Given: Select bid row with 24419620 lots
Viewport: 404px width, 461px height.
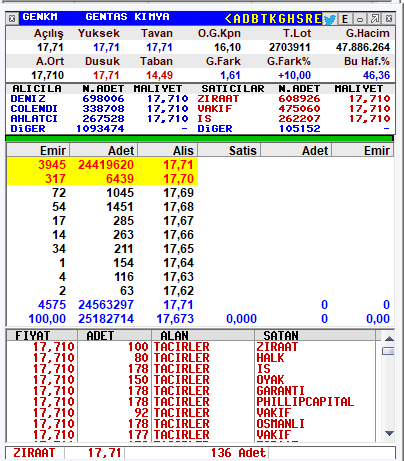Looking at the screenshot, I should pyautogui.click(x=102, y=165).
